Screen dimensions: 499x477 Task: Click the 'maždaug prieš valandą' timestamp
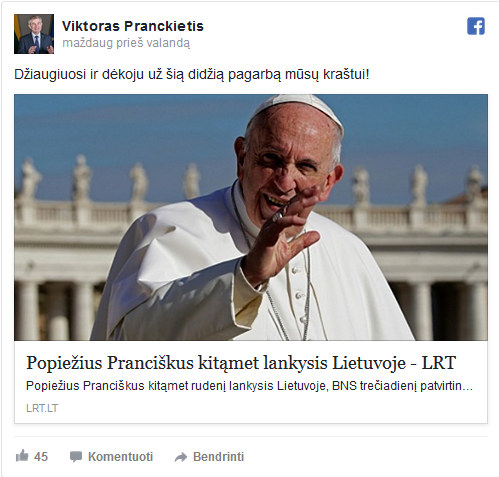[126, 43]
